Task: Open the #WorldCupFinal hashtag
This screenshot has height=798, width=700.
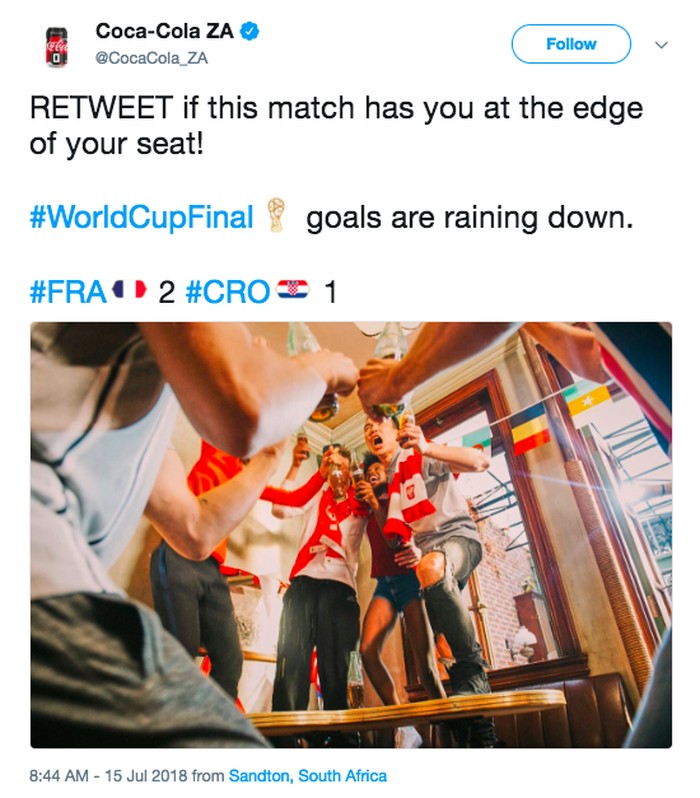Action: [x=143, y=218]
